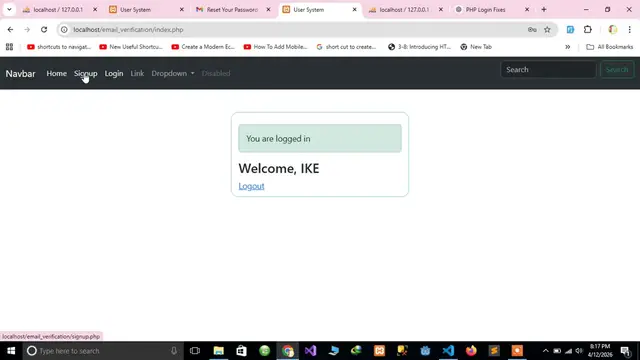640x360 pixels.
Task: Open Firefox from the taskbar
Action: (471, 351)
